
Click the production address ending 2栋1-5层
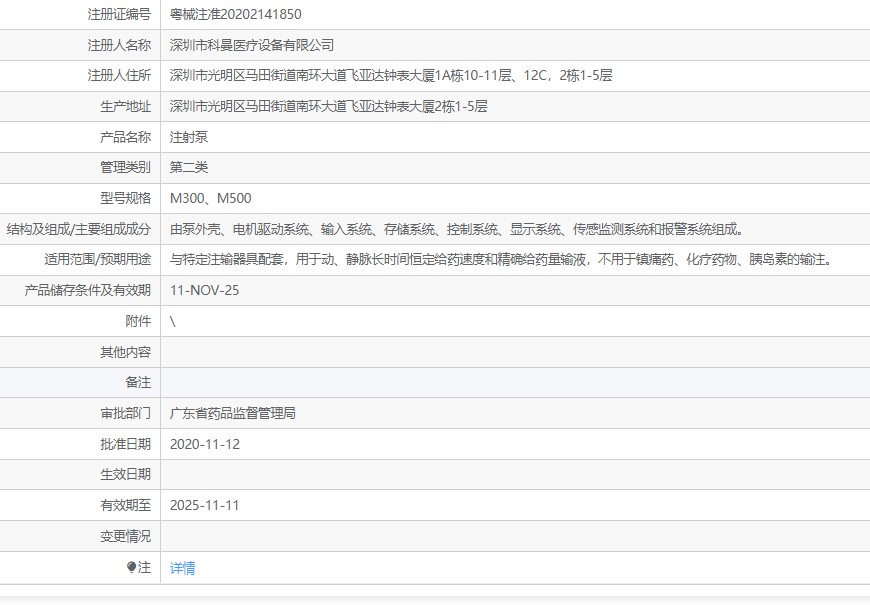pos(328,107)
